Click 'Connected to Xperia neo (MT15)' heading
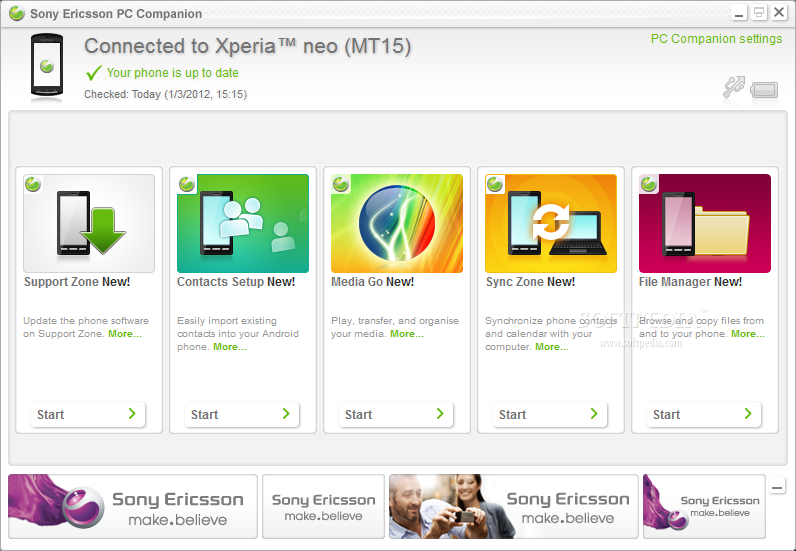Screen dimensions: 796x551 [247, 46]
